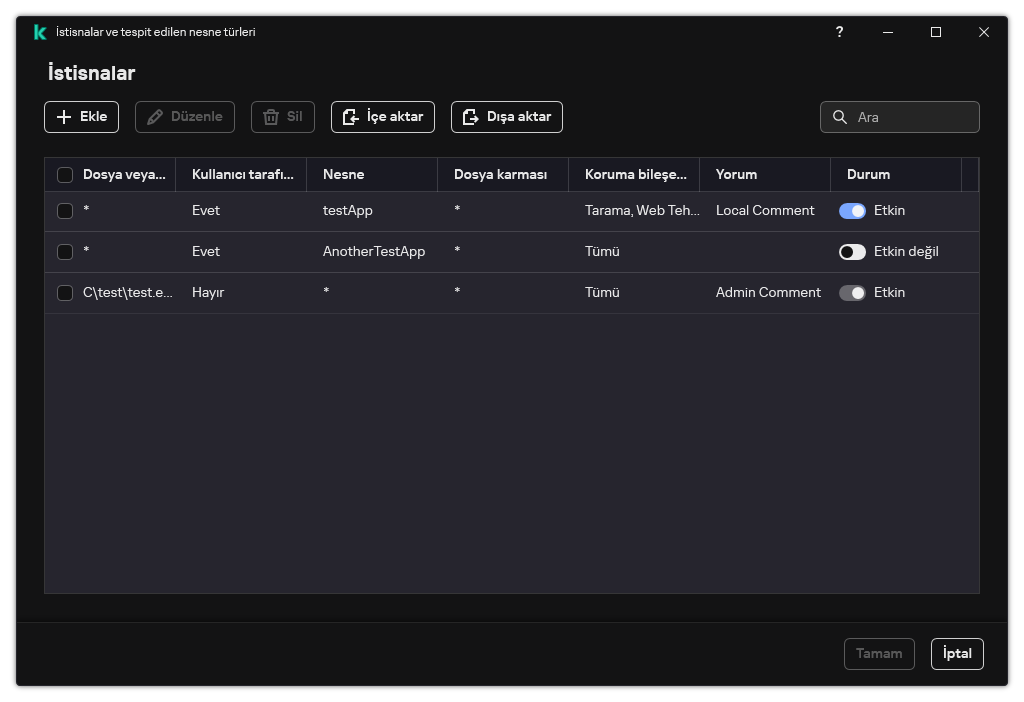The image size is (1024, 702).
Task: Click the Dışa aktar export button
Action: (506, 117)
